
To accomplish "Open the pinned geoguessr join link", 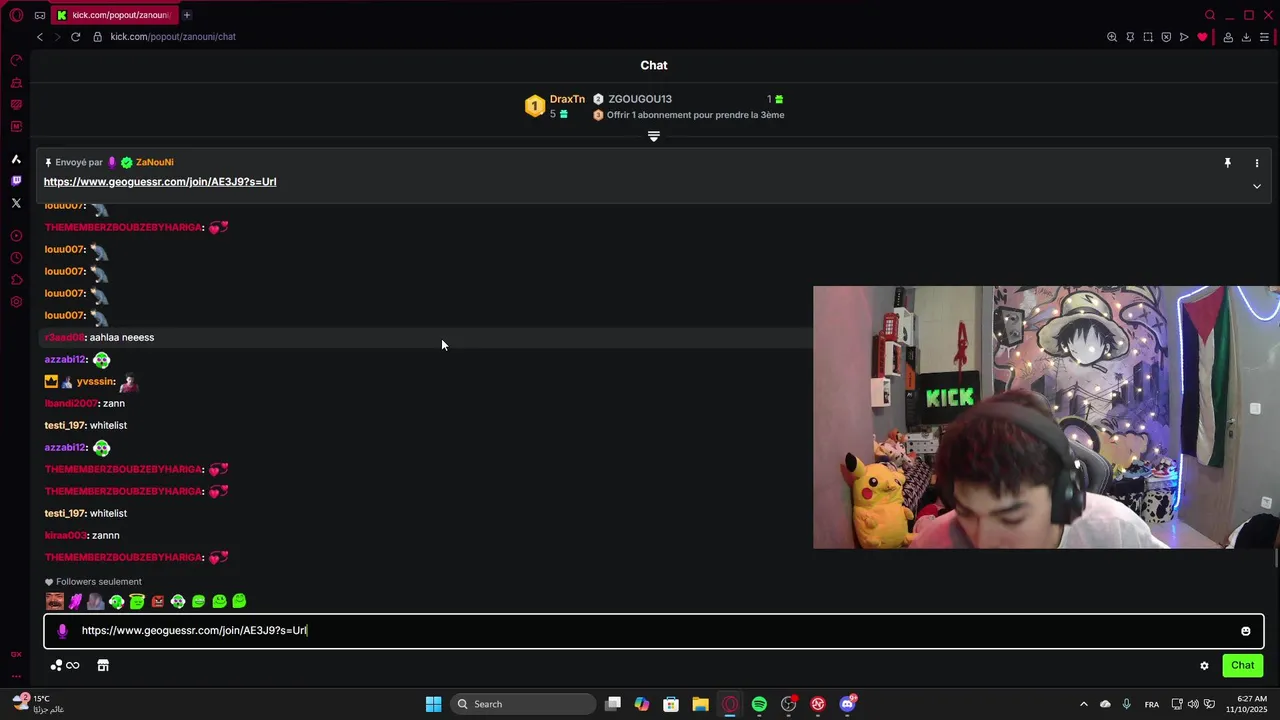I will tap(160, 182).
